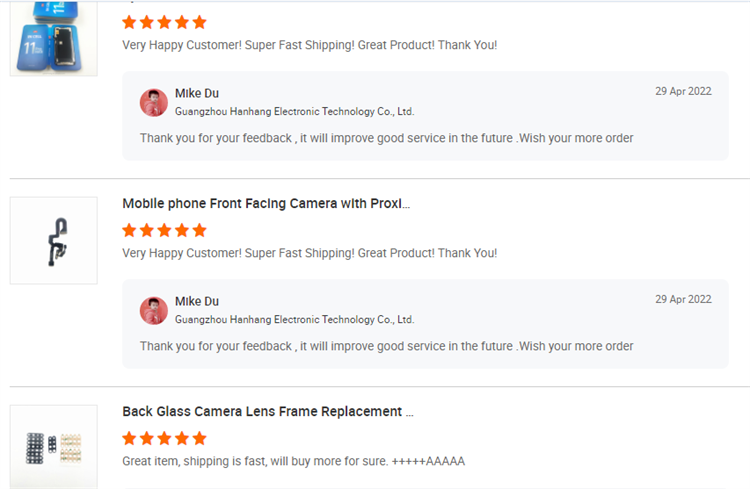Click the first star of Front Facing Camera rating
The image size is (750, 489).
coord(130,230)
